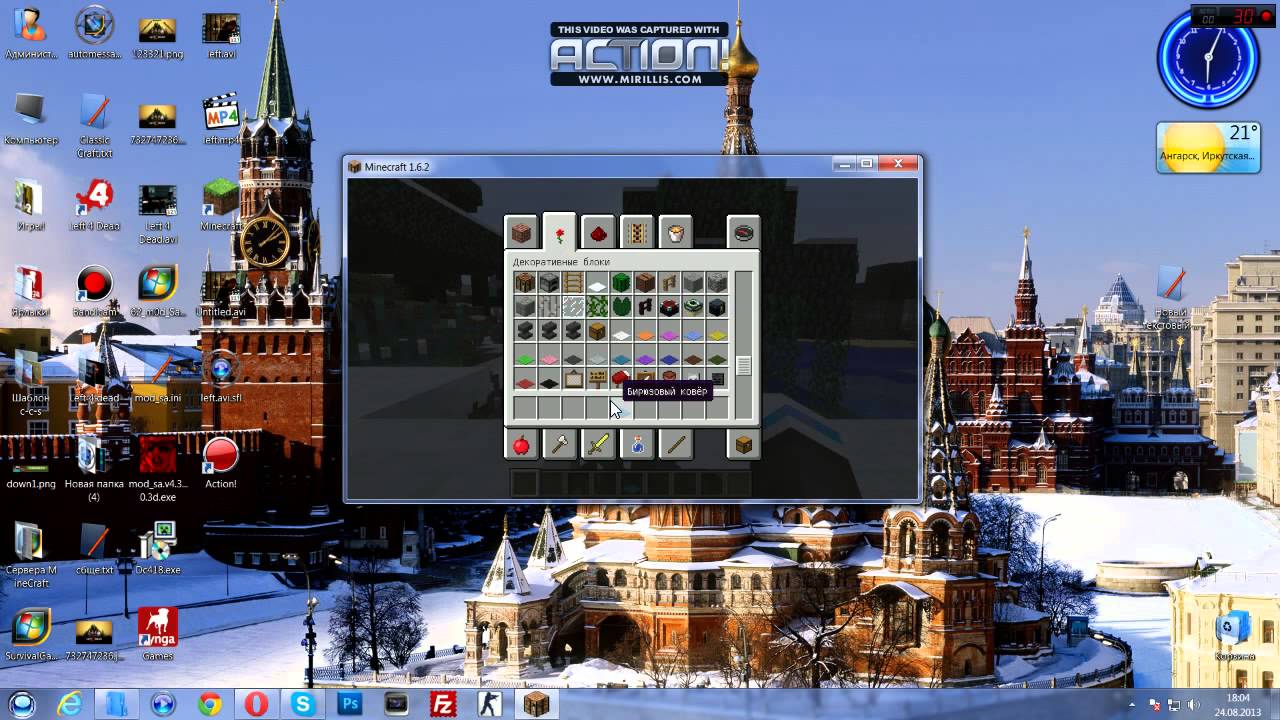Select the yellow carpet item

(x=717, y=331)
